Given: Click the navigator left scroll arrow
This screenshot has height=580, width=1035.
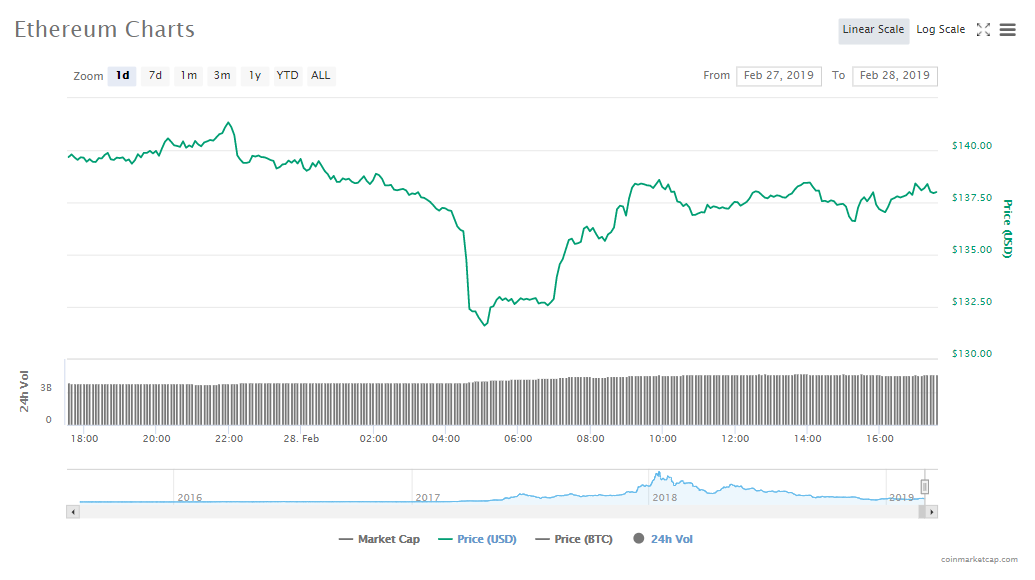Looking at the screenshot, I should (72, 512).
